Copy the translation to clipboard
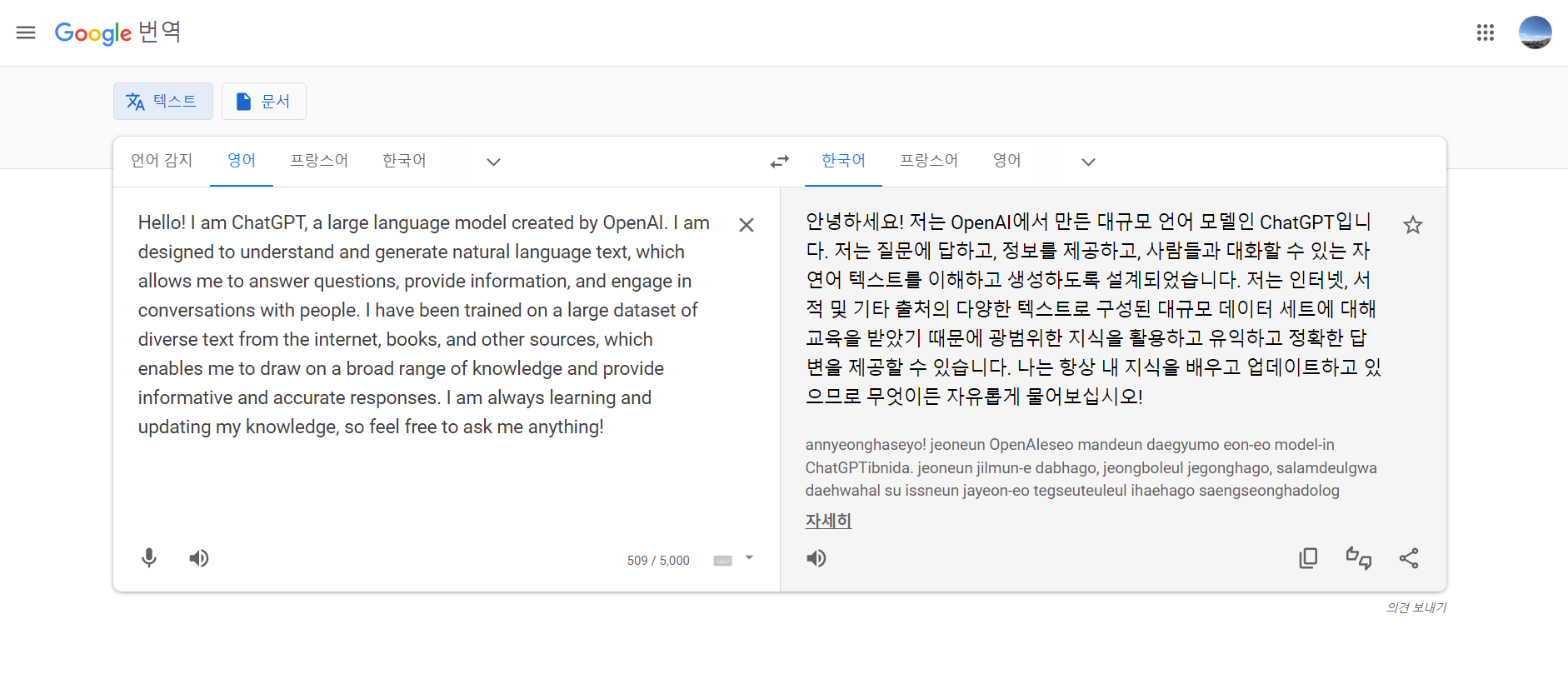1568x684 pixels. (1309, 558)
